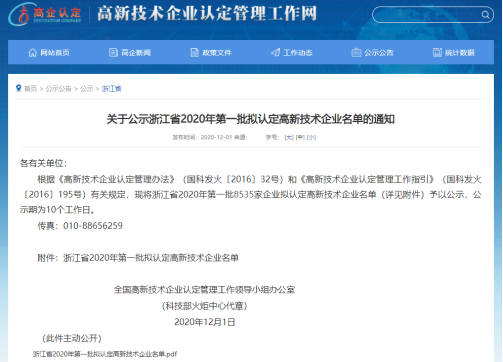Click the document icon beside 政策文件

(x=194, y=52)
